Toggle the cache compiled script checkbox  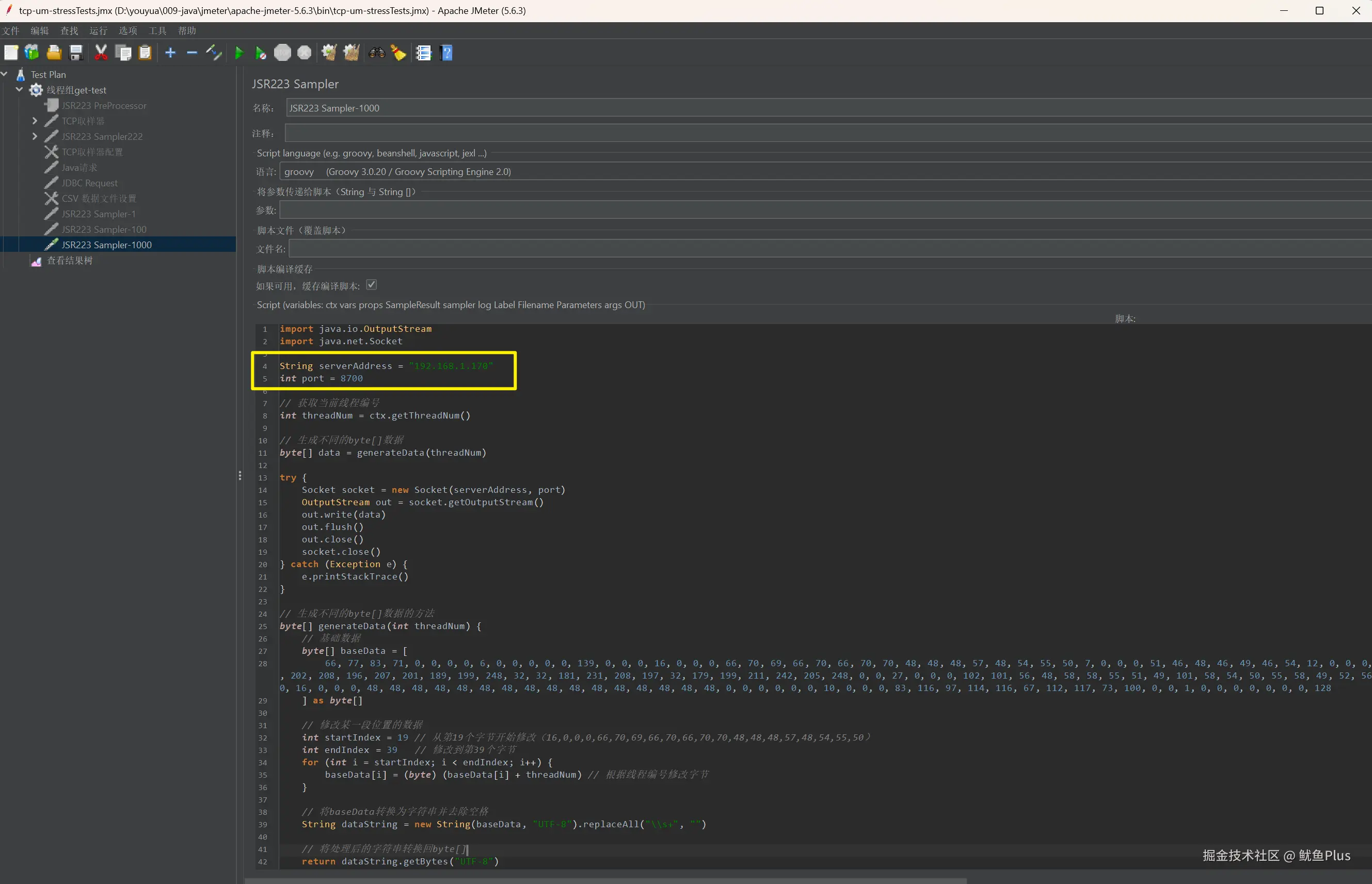click(372, 285)
